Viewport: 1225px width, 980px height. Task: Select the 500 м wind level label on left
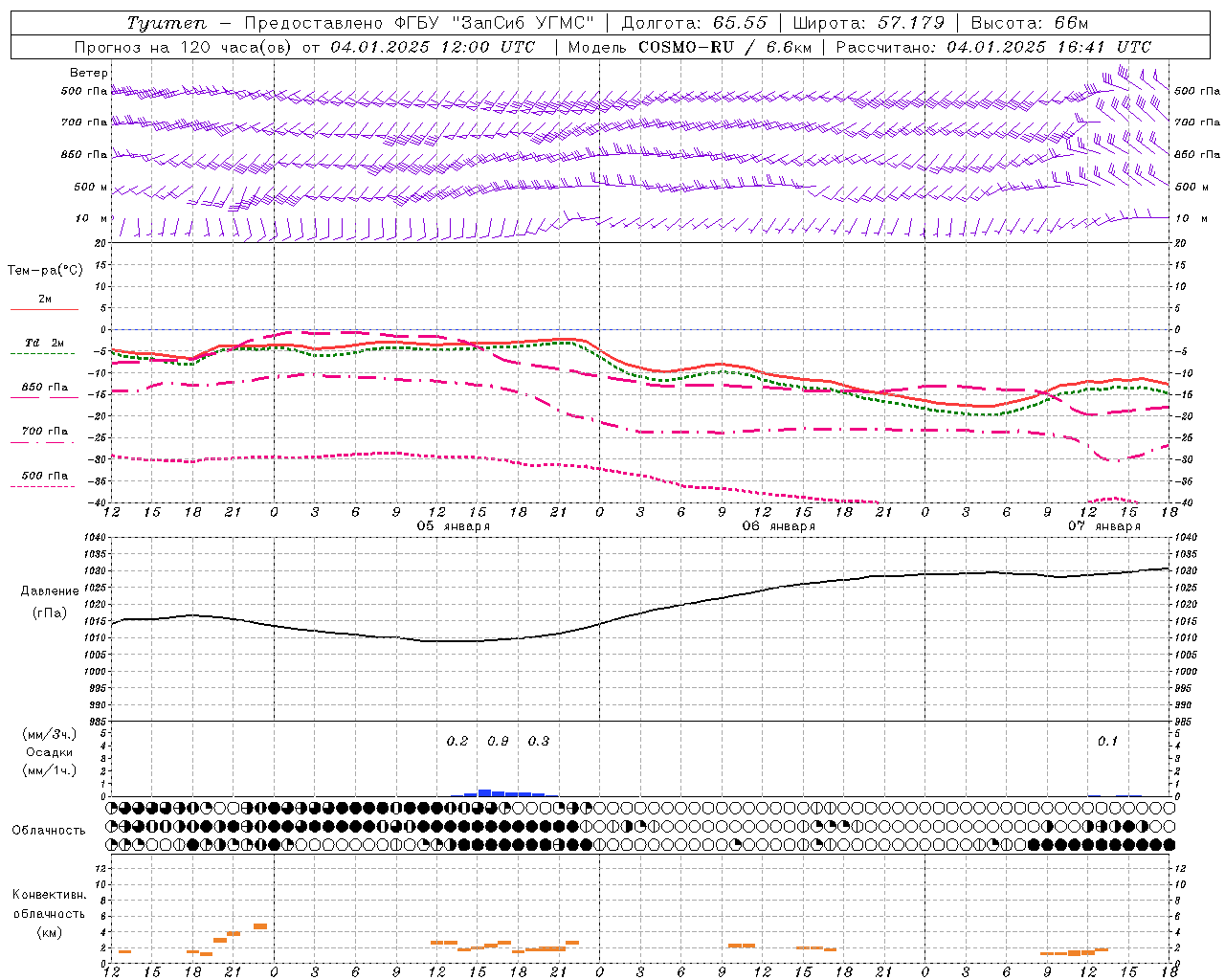tap(91, 187)
